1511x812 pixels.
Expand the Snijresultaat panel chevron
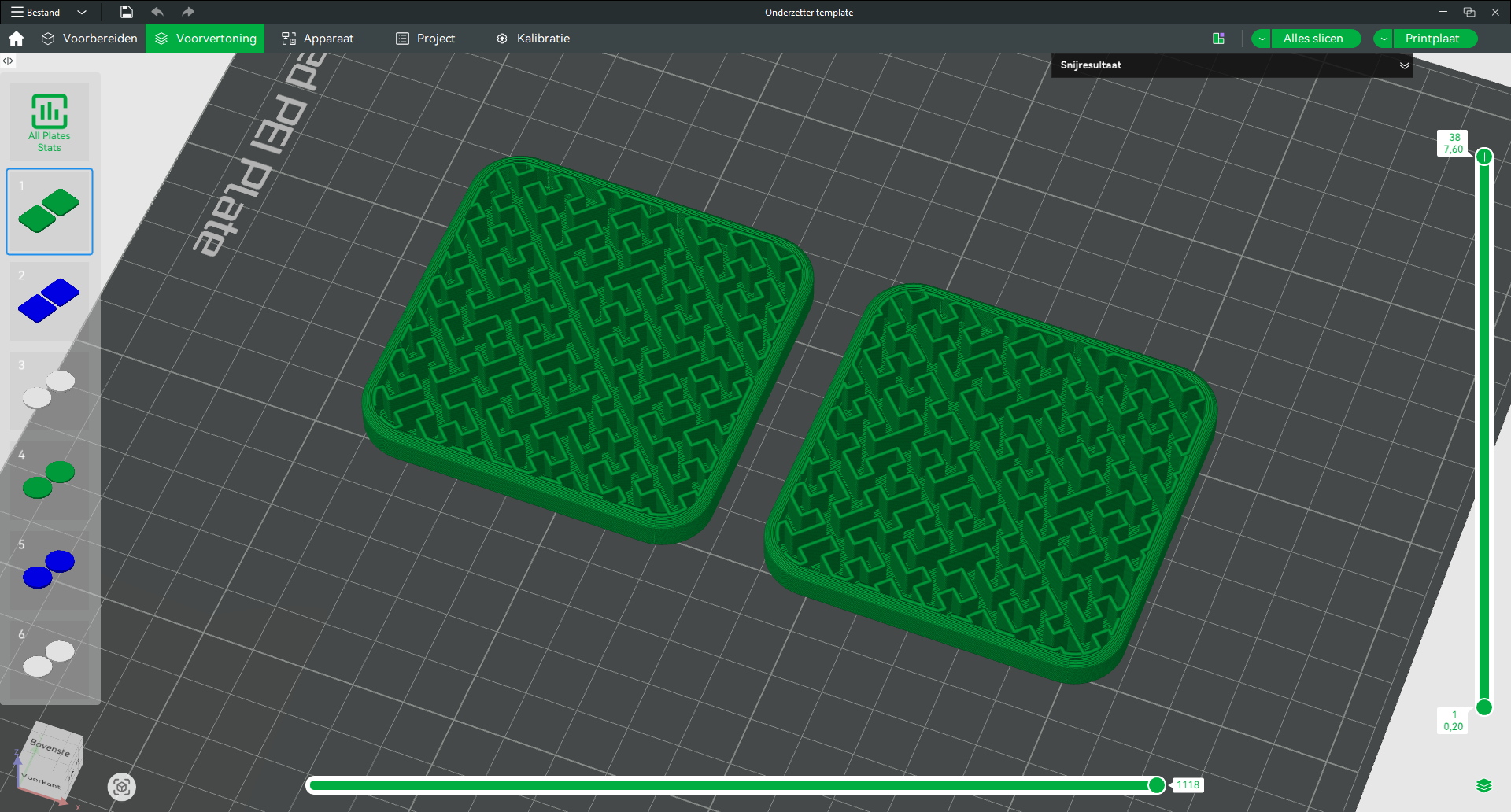(1404, 65)
